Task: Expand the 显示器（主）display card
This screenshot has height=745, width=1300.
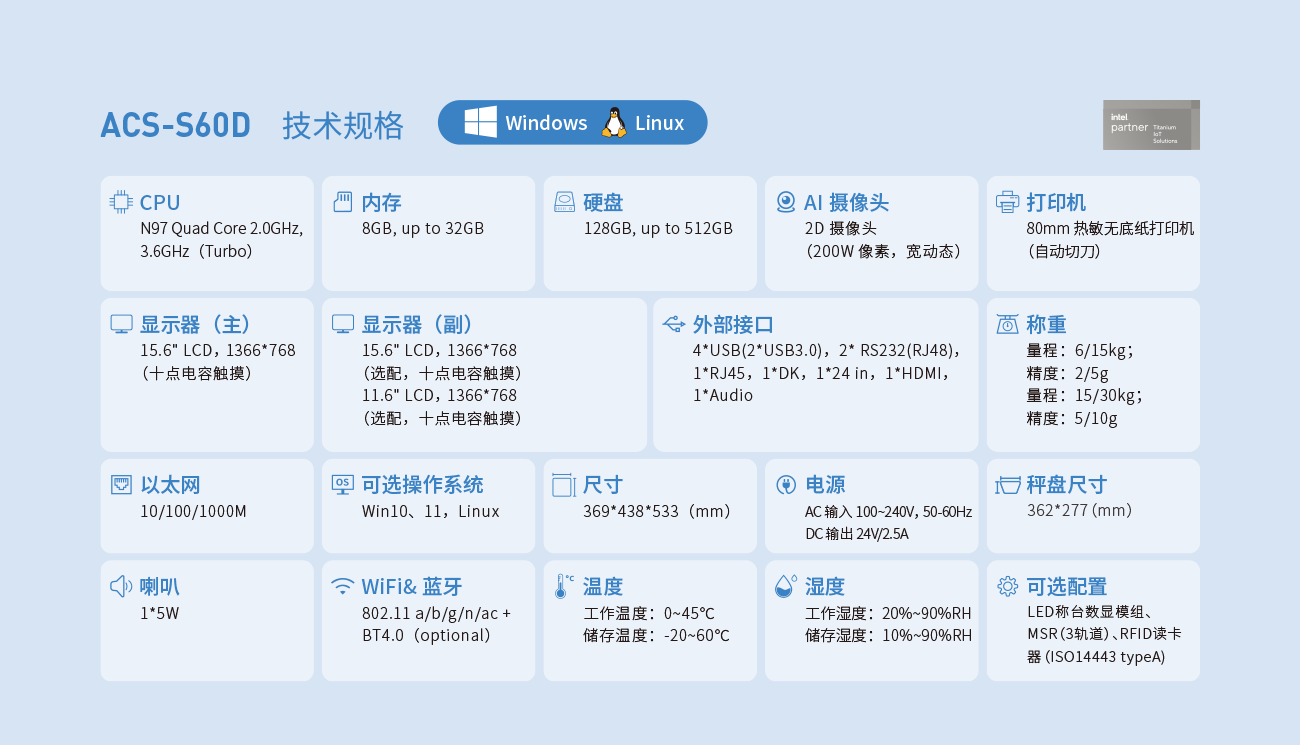Action: pyautogui.click(x=207, y=374)
